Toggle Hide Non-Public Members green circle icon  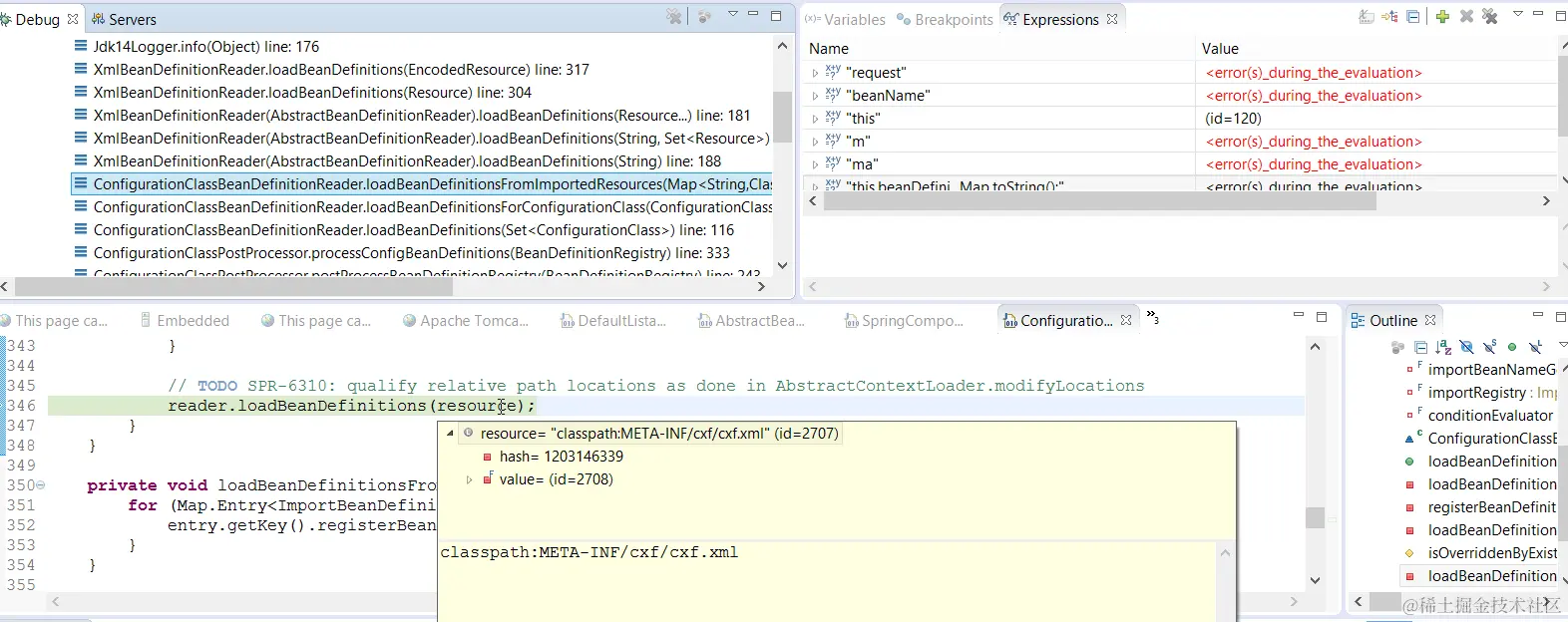tap(1512, 347)
